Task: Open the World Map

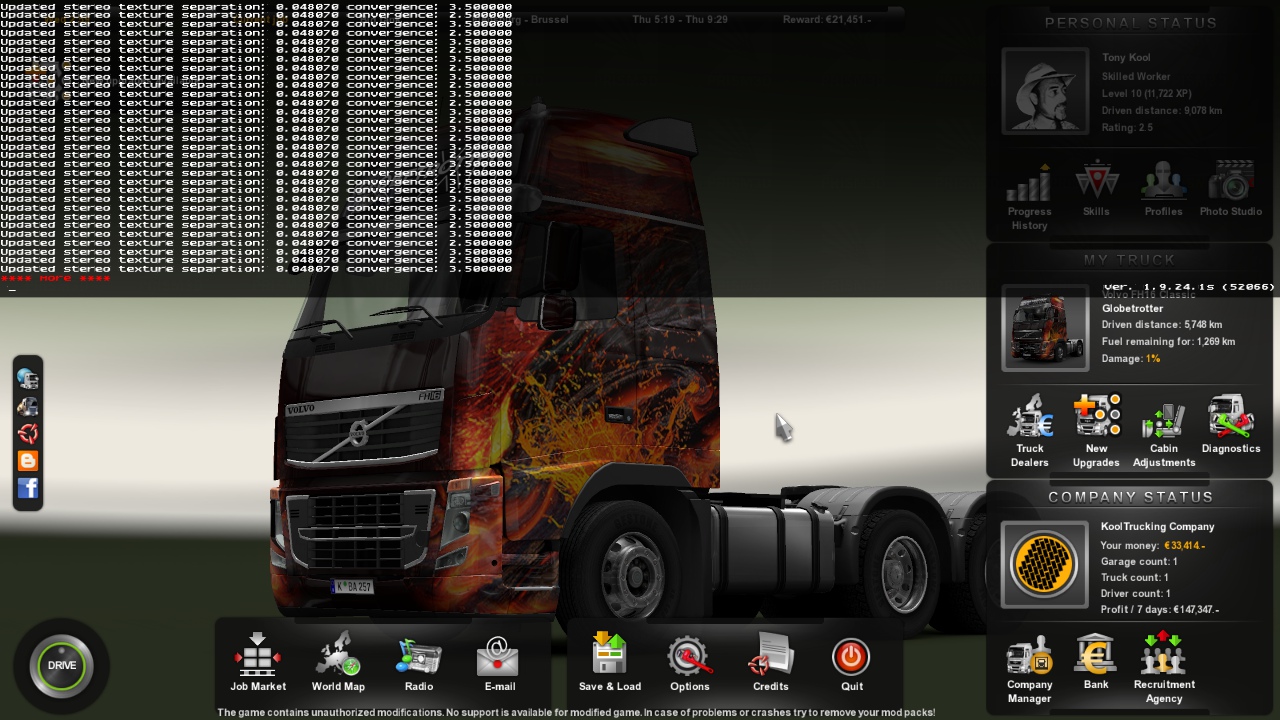Action: click(x=338, y=662)
